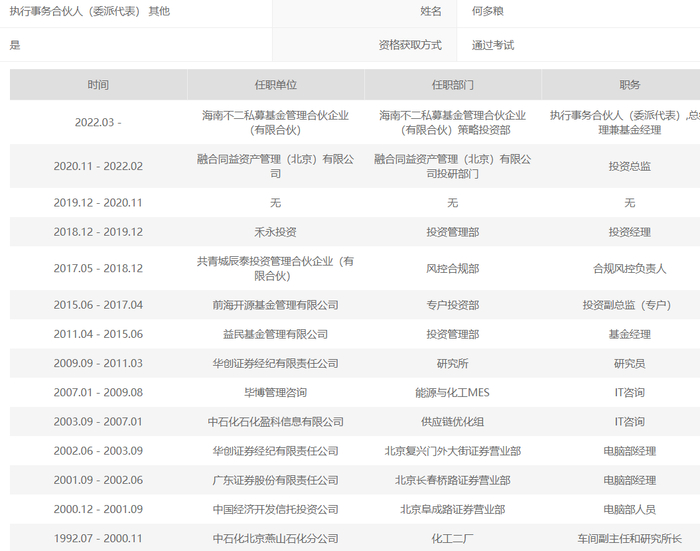Click position 电脑部人员

(629, 509)
